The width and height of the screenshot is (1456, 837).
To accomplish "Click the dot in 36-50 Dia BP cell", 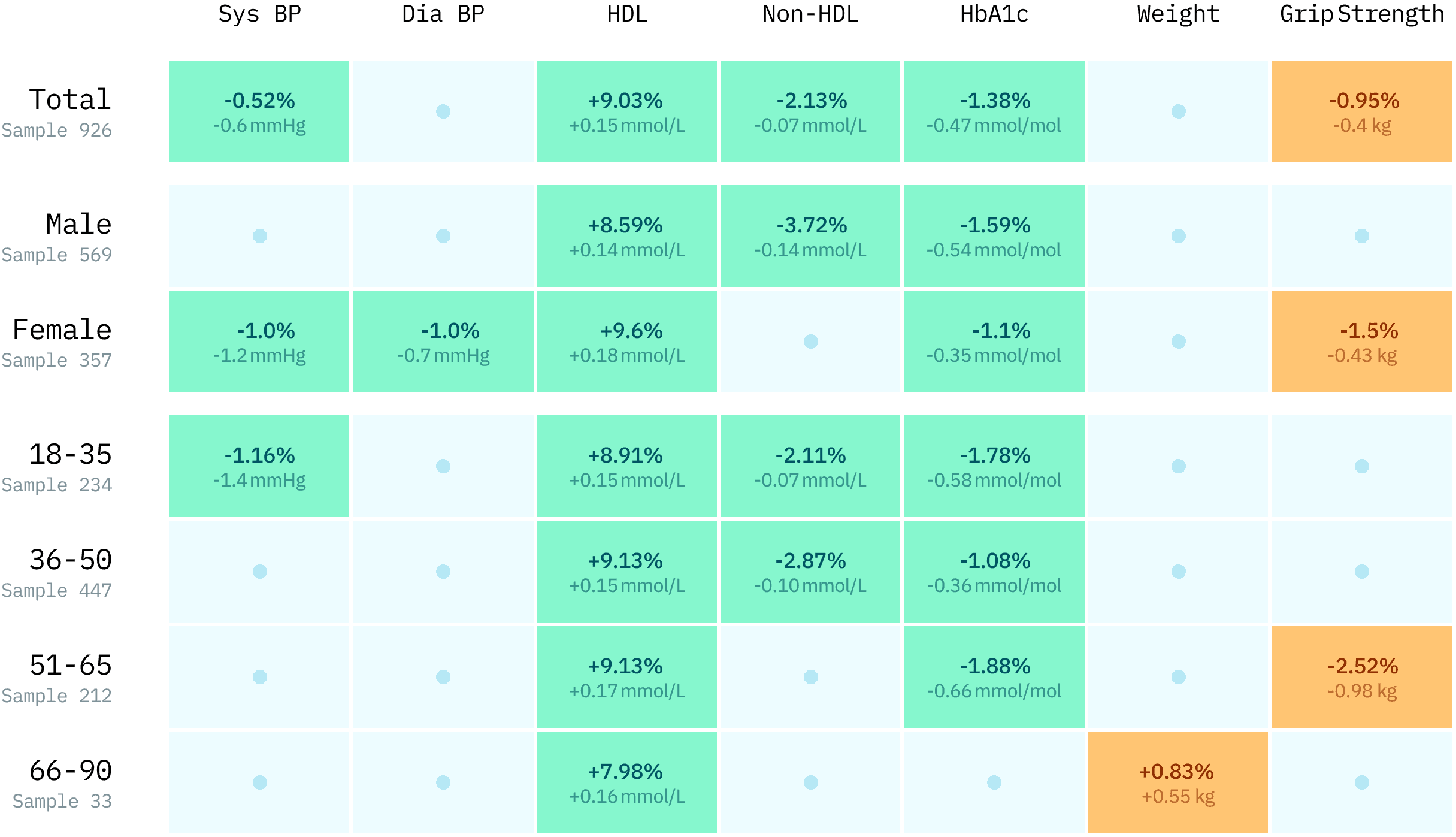I will tap(443, 572).
